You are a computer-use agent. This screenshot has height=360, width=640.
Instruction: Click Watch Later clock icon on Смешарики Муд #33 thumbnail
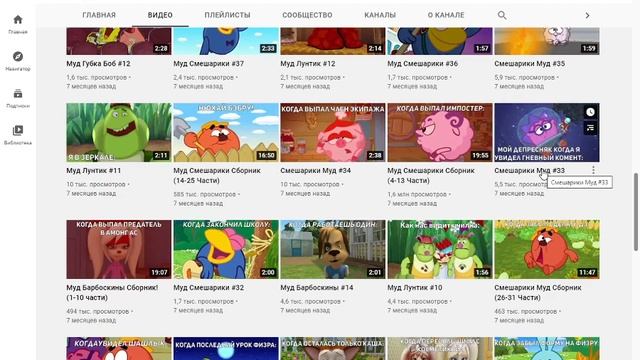click(590, 112)
